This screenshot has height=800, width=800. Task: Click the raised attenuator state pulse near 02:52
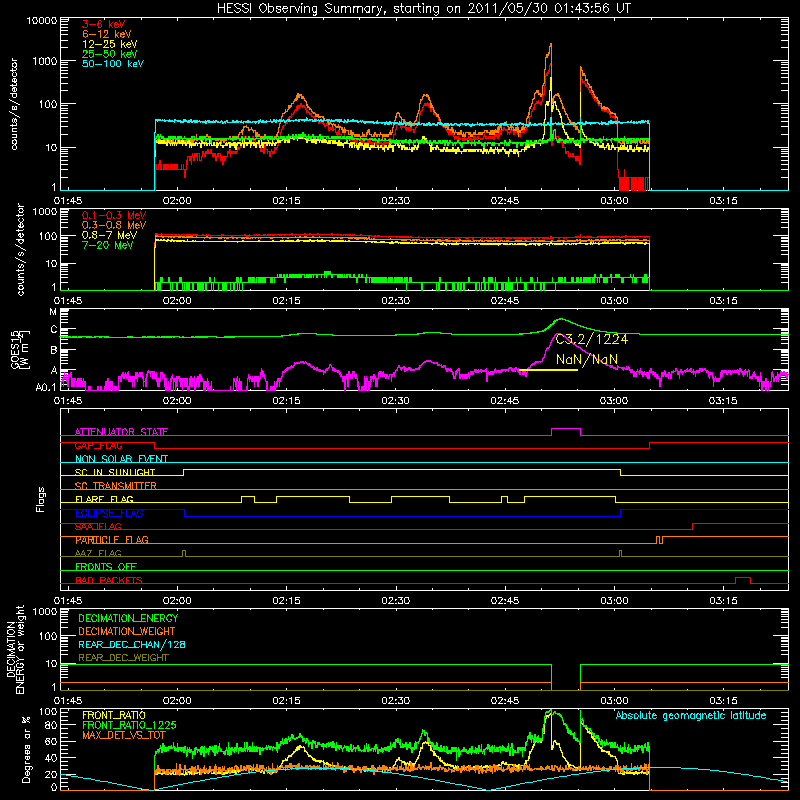(x=566, y=429)
